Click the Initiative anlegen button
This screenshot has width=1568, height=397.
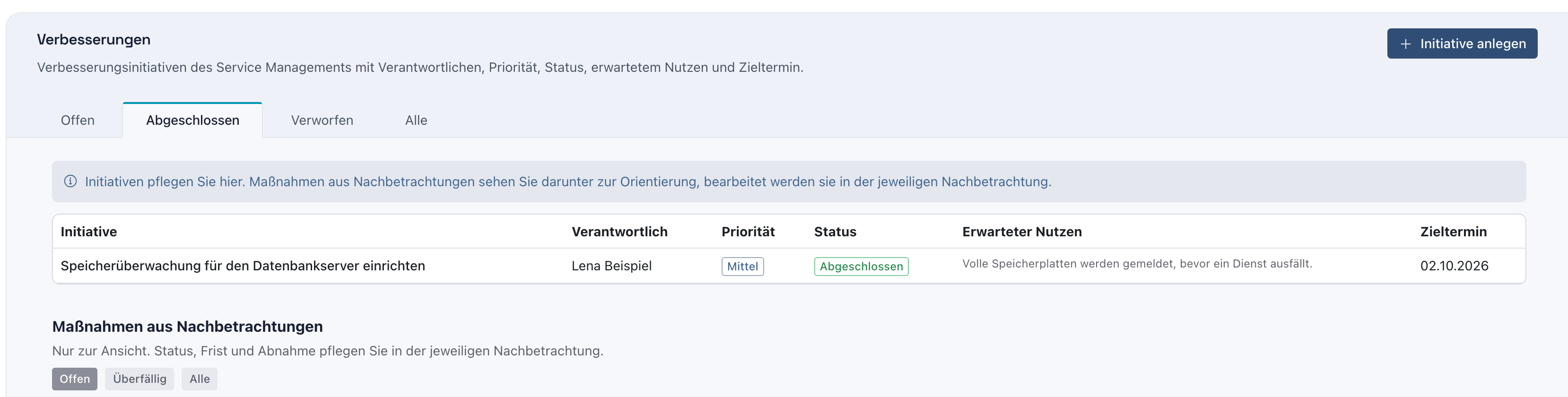point(1462,44)
